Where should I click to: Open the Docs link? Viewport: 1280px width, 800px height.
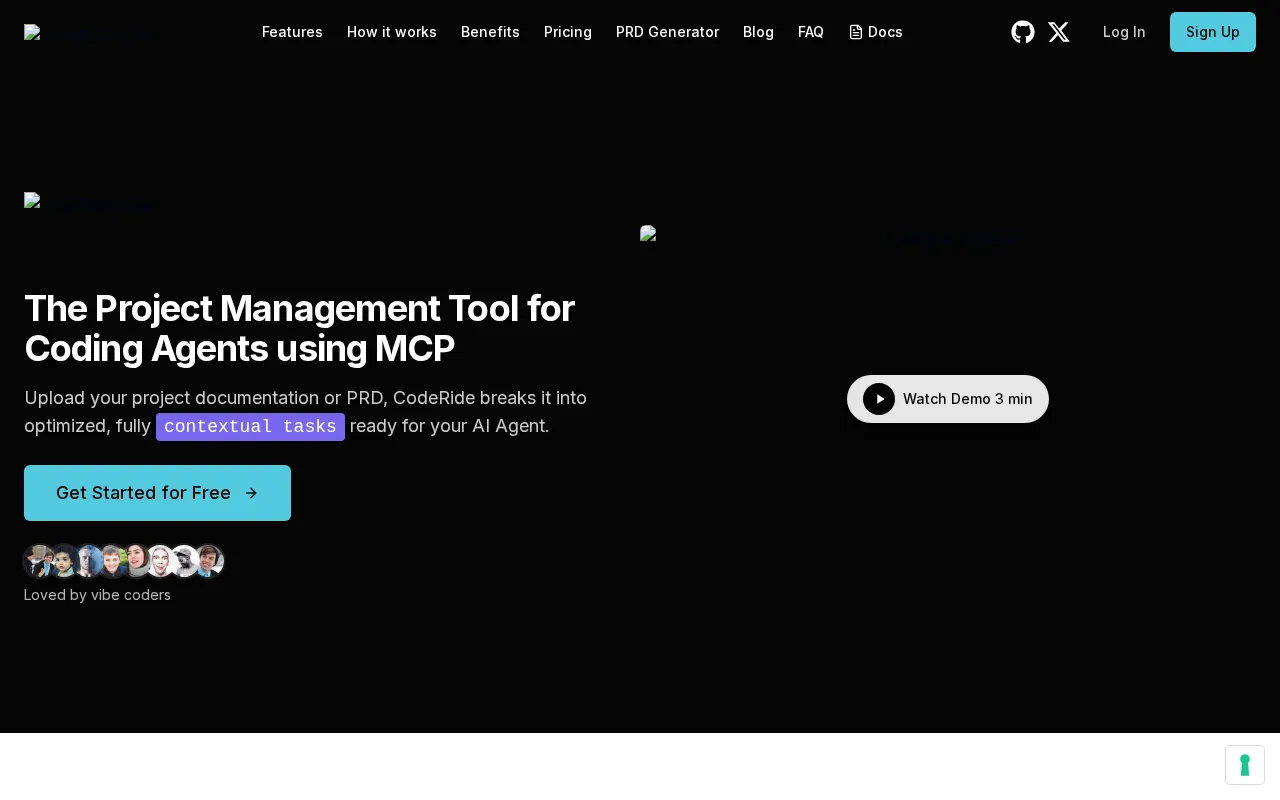[876, 32]
